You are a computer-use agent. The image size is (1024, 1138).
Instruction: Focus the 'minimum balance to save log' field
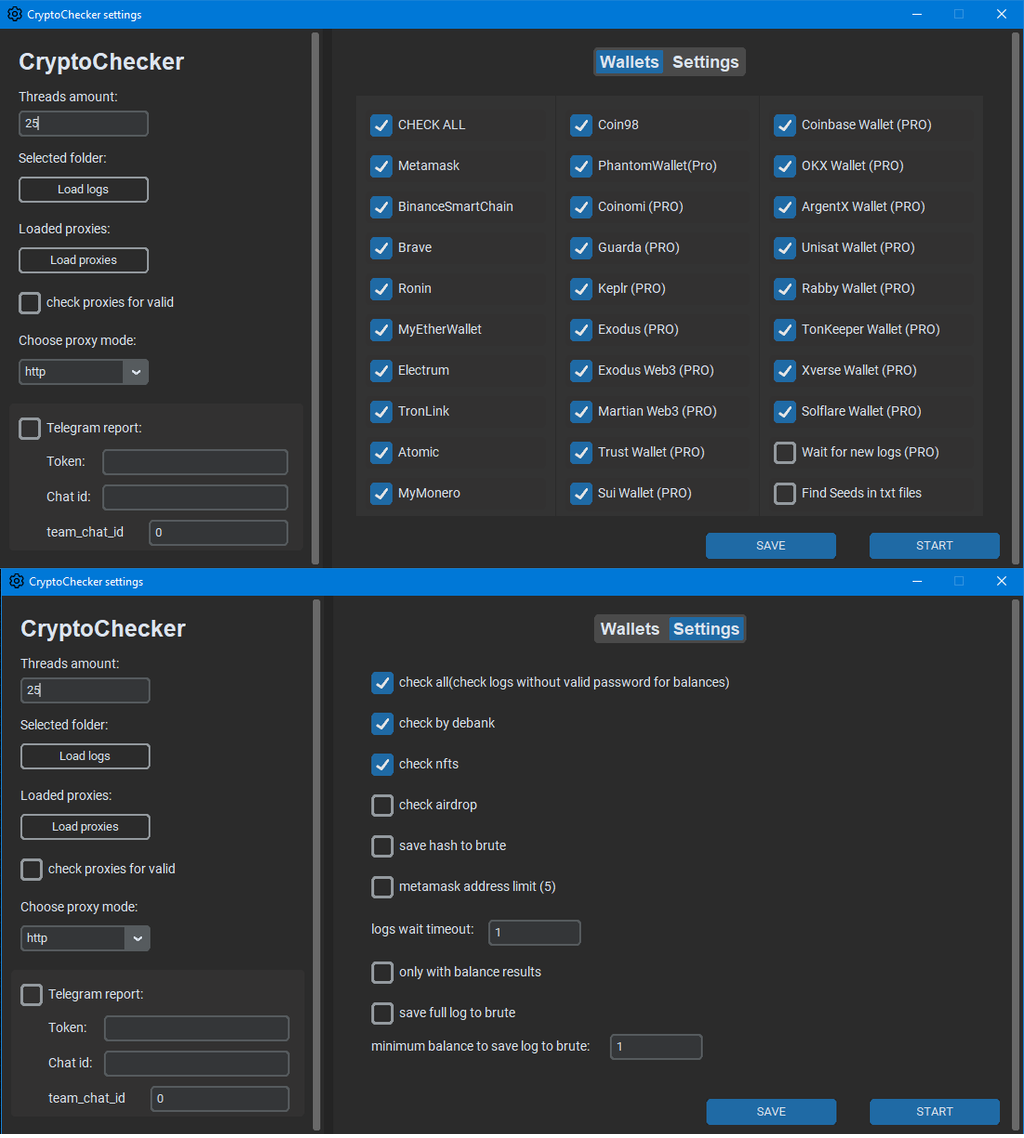[656, 1046]
